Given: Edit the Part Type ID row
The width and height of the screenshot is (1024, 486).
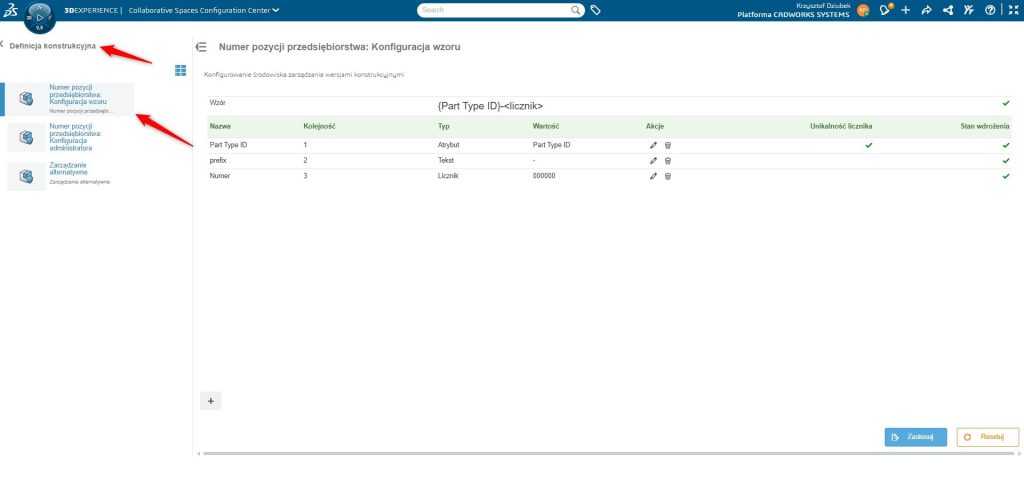Looking at the screenshot, I should 653,145.
